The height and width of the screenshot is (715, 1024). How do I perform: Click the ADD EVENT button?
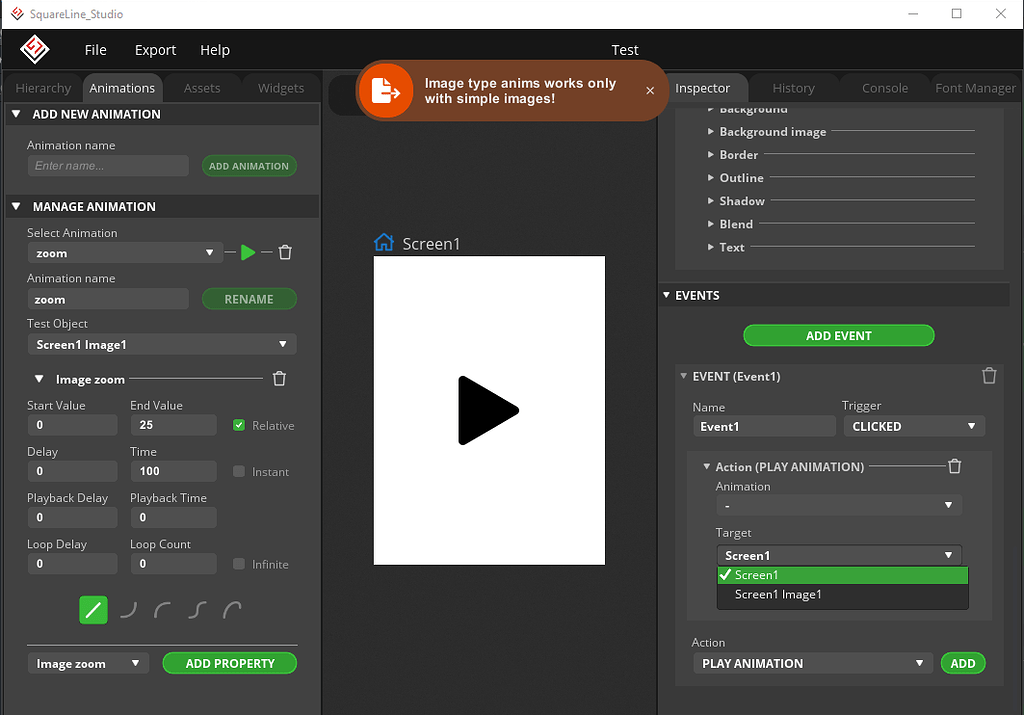(x=839, y=335)
